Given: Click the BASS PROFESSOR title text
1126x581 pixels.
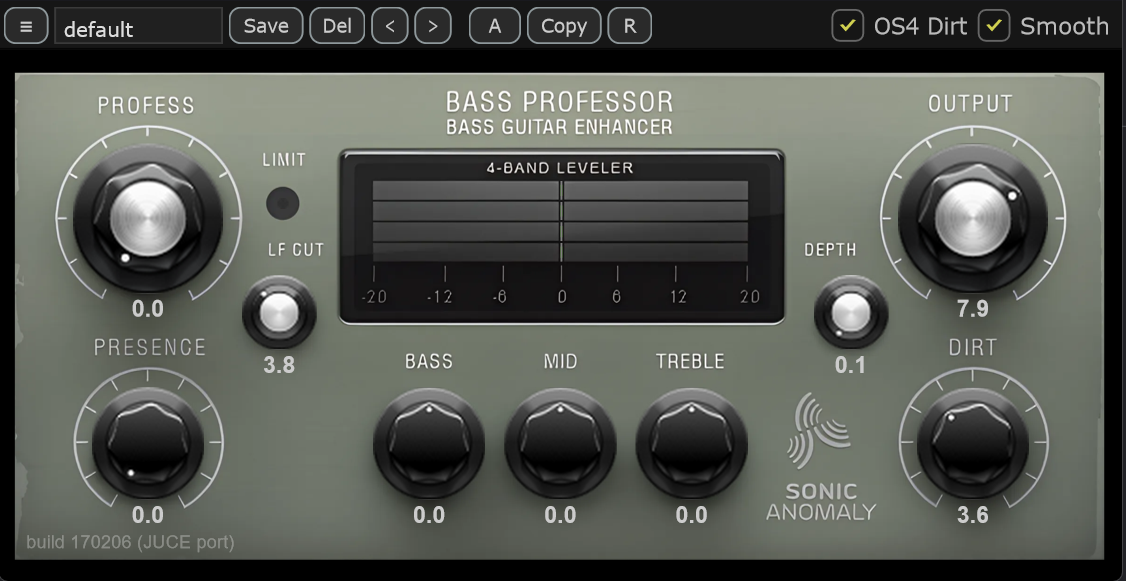Looking at the screenshot, I should point(559,102).
